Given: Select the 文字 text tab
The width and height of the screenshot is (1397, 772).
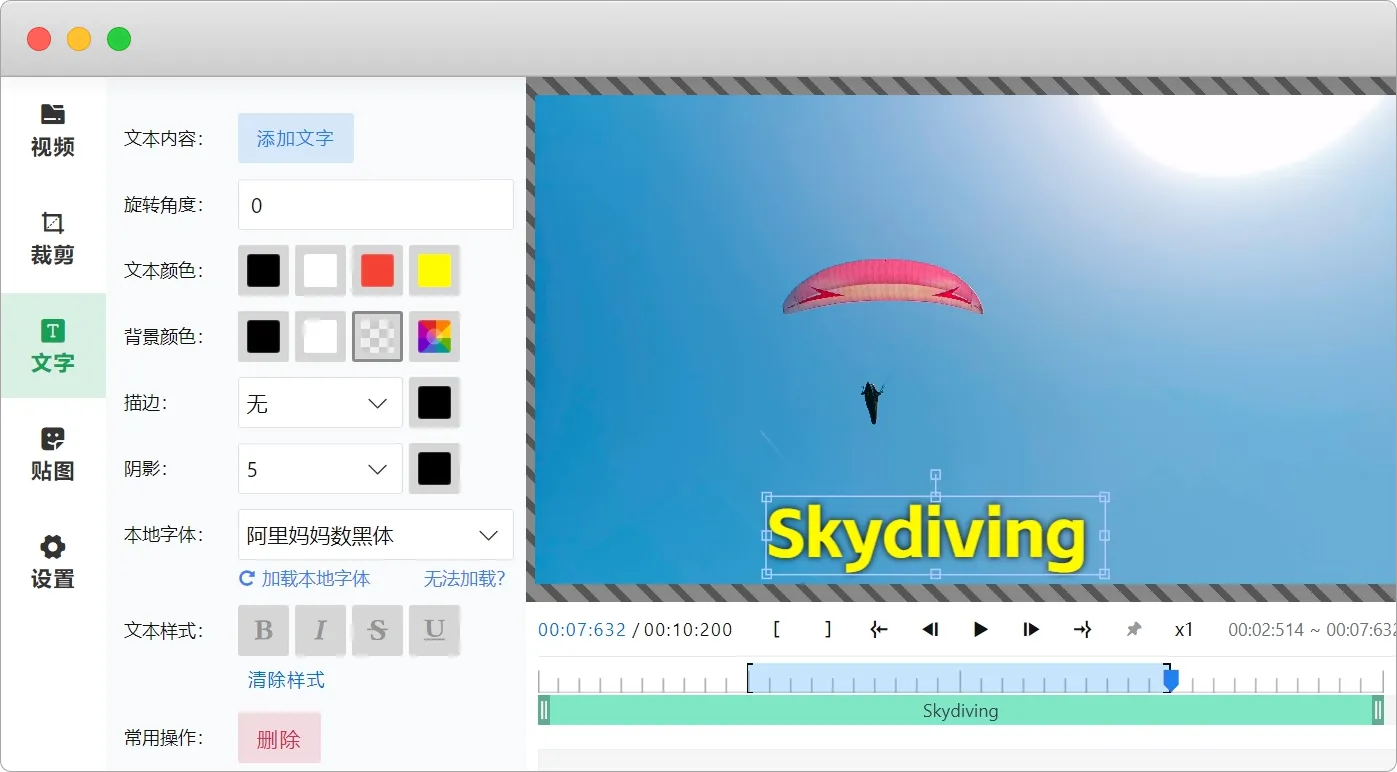Looking at the screenshot, I should coord(53,346).
